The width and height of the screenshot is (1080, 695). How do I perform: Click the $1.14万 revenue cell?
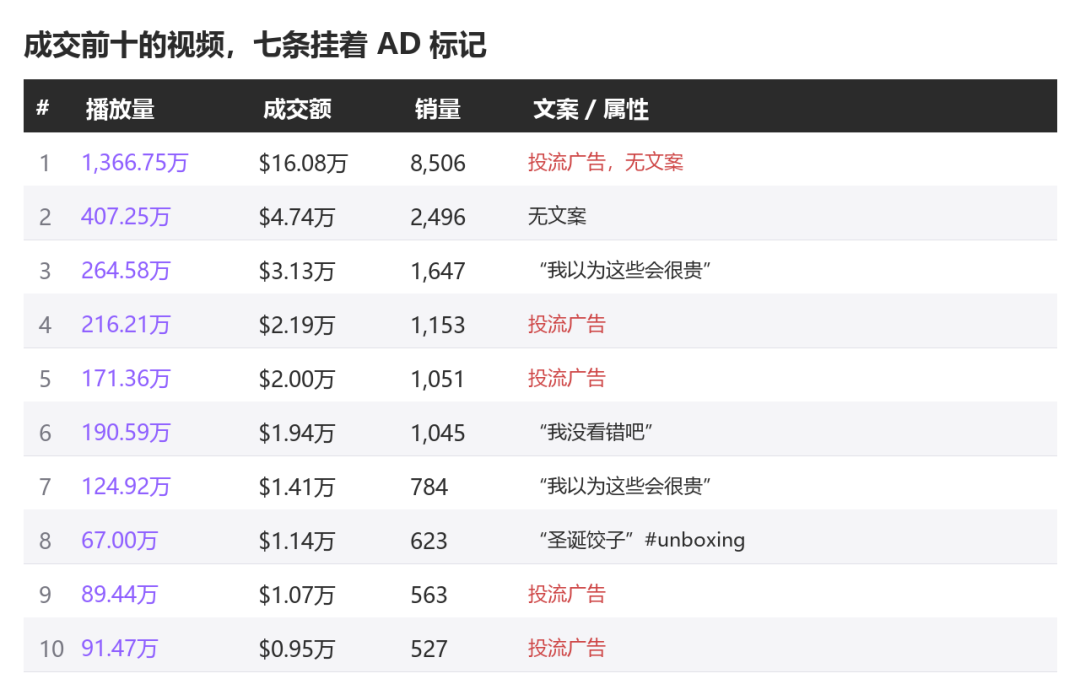tap(297, 541)
